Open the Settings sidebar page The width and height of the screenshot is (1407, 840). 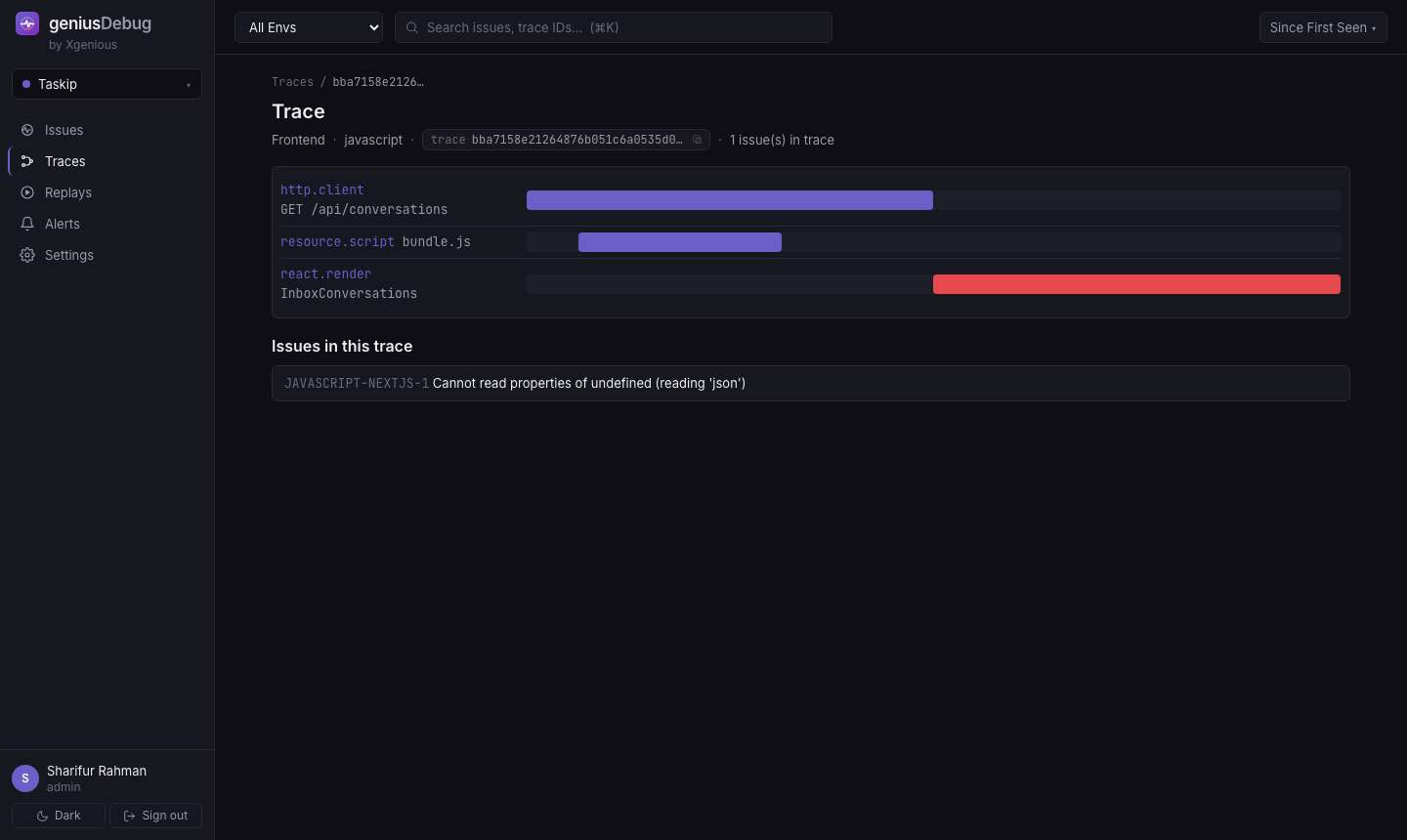click(x=107, y=255)
